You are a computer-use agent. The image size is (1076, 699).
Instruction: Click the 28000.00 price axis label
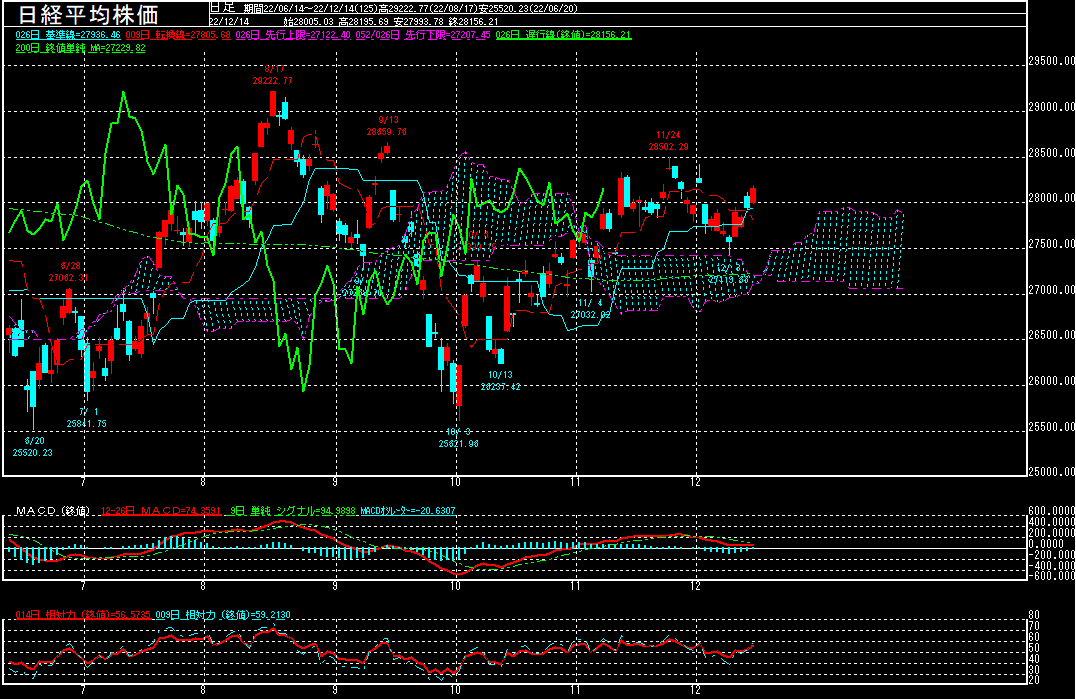pos(1052,198)
